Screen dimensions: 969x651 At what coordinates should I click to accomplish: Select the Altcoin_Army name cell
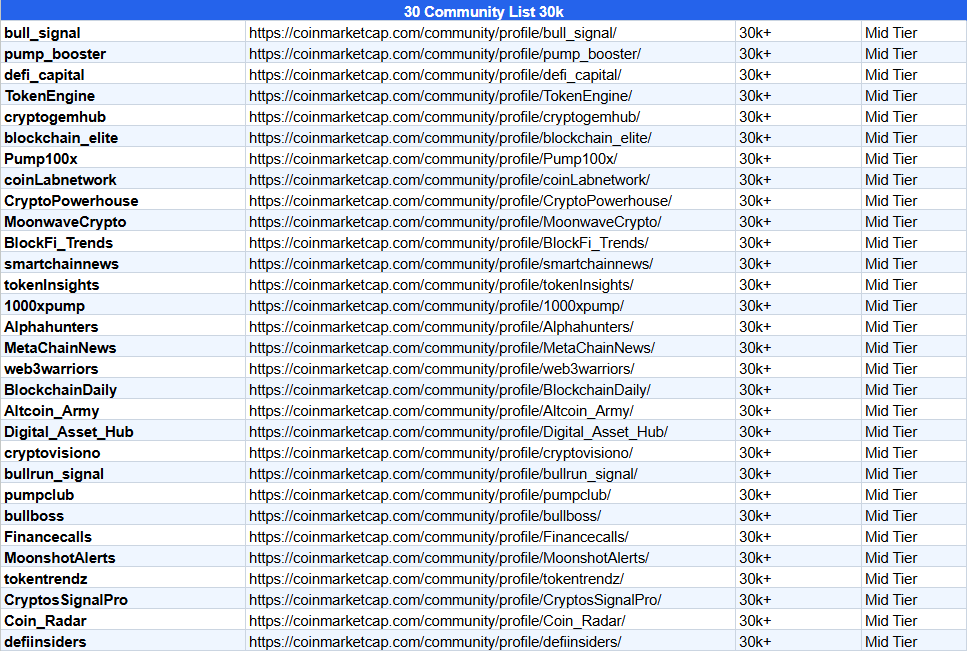(123, 411)
